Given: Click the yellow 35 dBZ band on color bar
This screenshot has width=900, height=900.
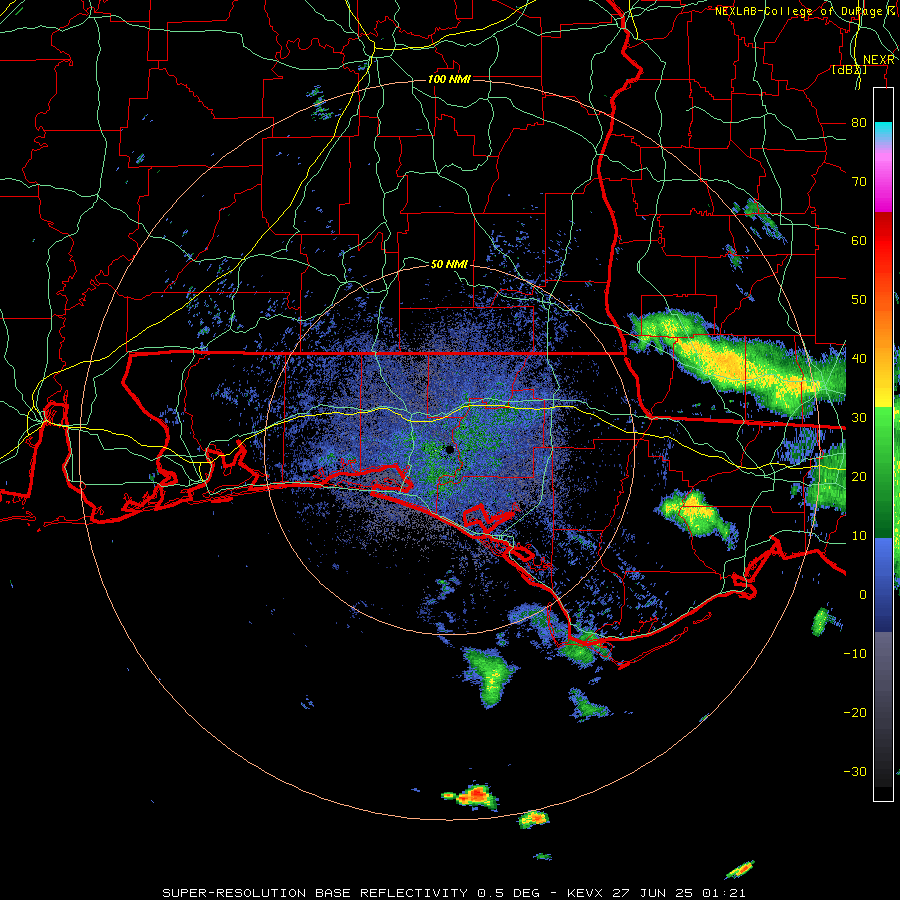Looking at the screenshot, I should click(x=883, y=390).
